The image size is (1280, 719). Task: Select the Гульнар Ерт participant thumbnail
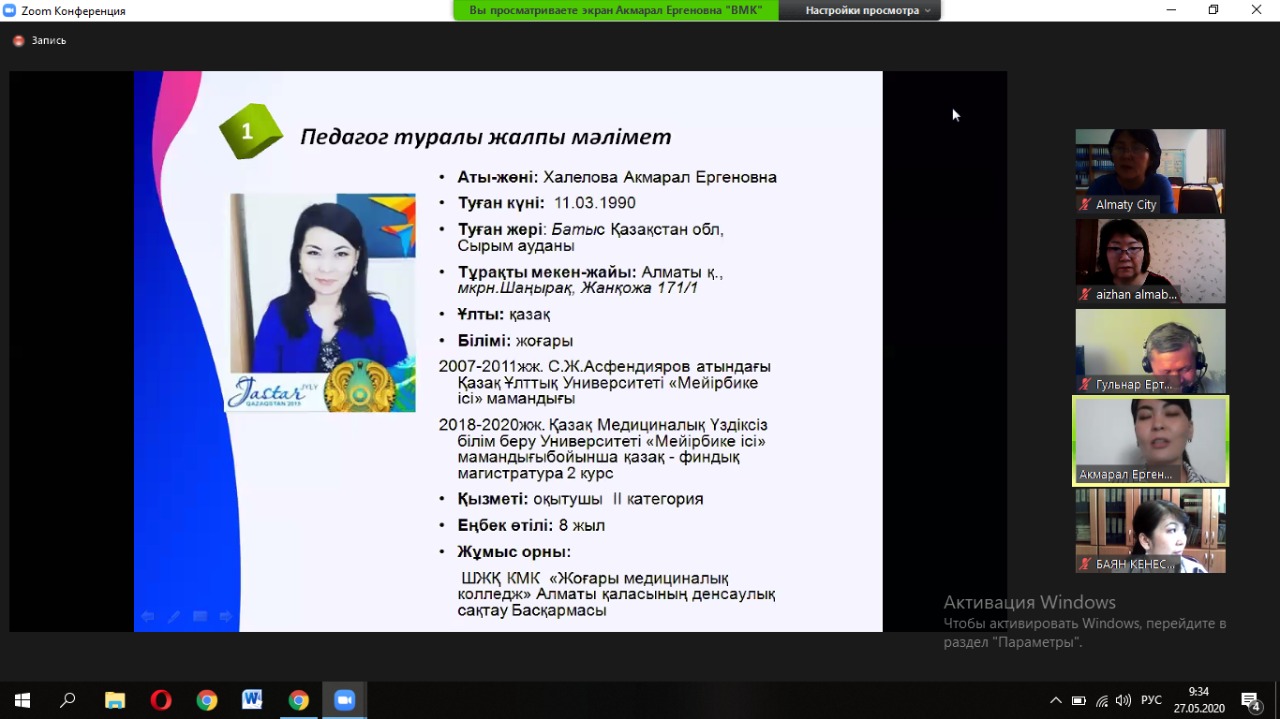point(1150,351)
